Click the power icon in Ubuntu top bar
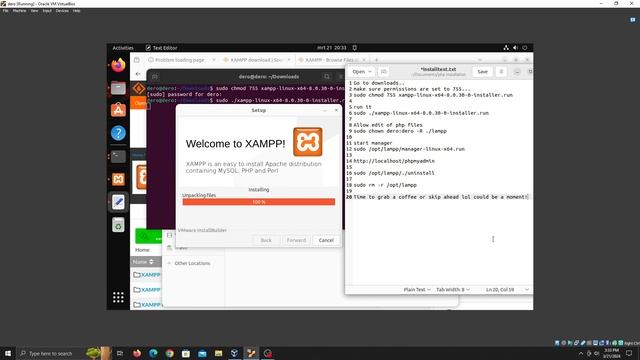The height and width of the screenshot is (360, 640). point(525,48)
